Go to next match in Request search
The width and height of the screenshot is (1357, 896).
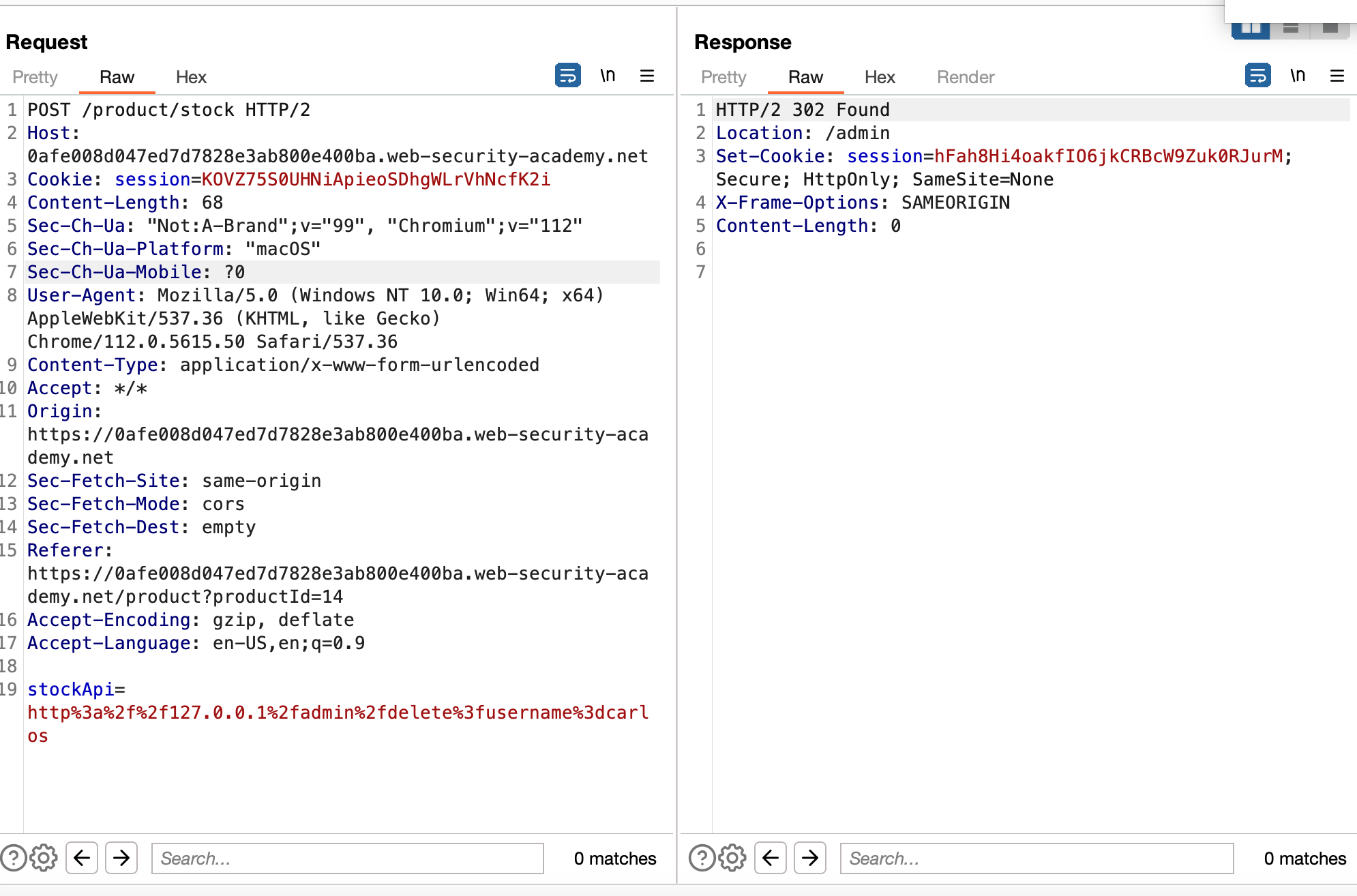121,858
